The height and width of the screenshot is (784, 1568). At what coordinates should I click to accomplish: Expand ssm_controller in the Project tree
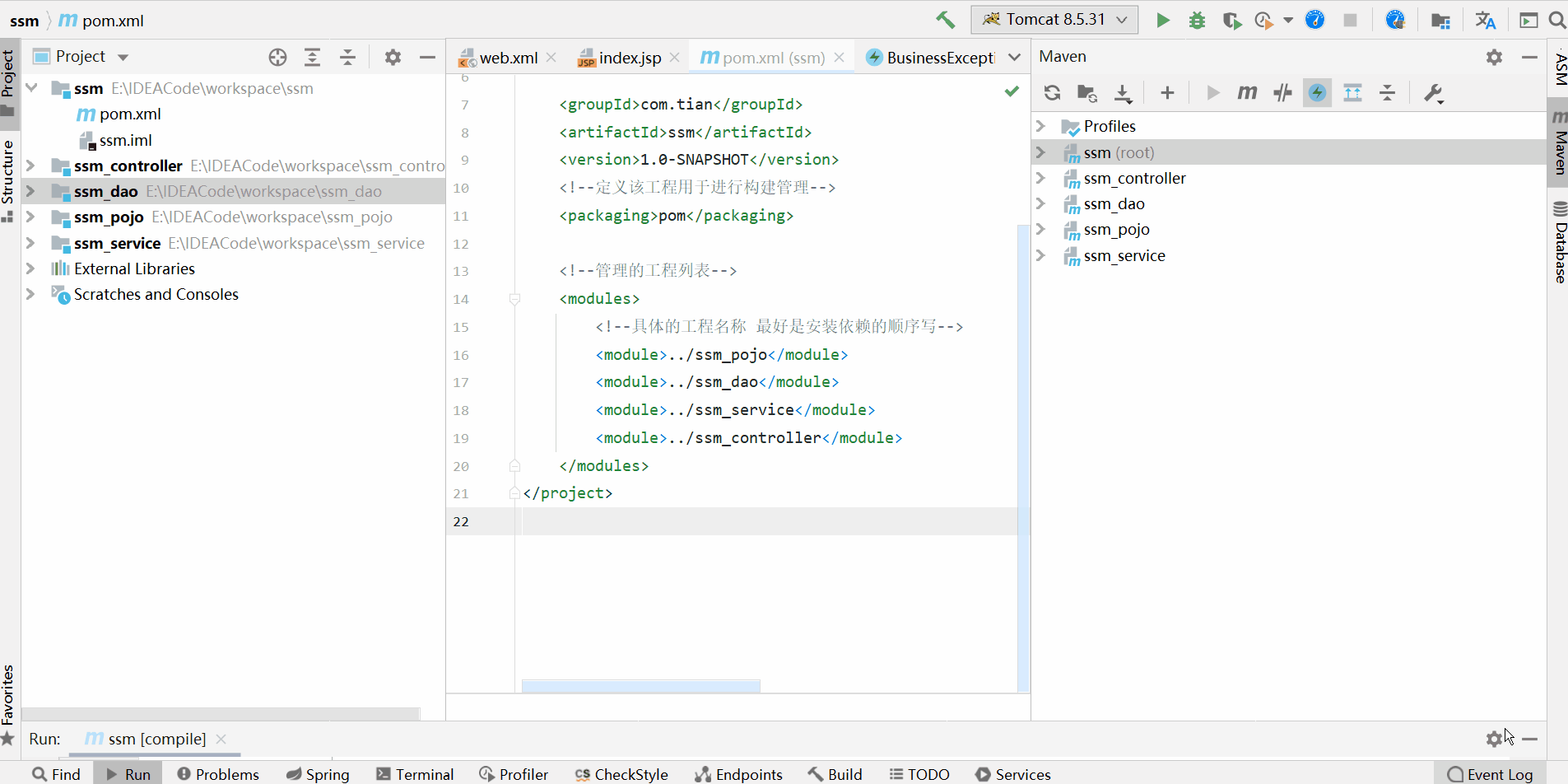30,166
